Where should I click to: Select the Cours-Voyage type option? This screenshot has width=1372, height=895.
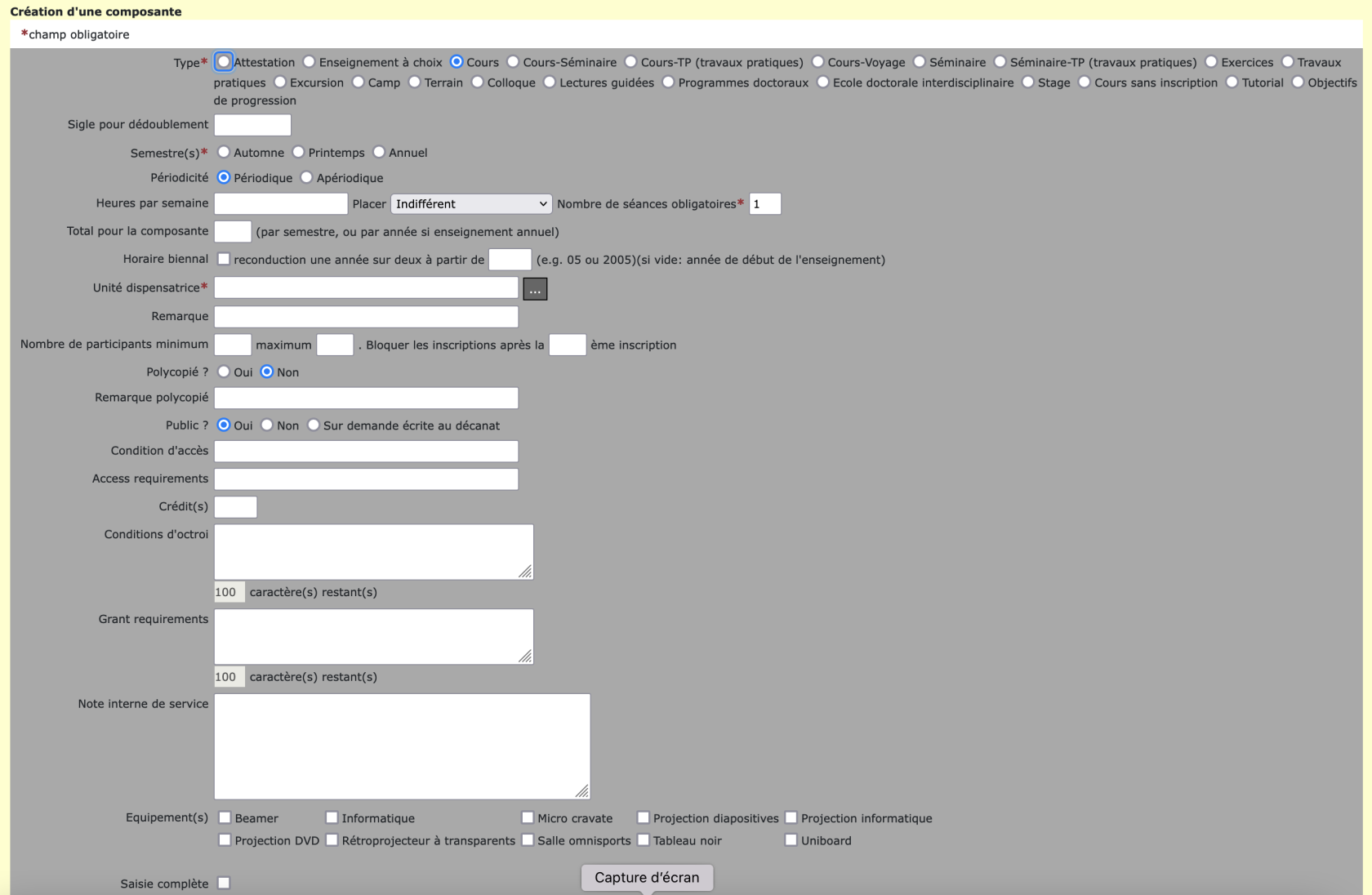coord(817,62)
